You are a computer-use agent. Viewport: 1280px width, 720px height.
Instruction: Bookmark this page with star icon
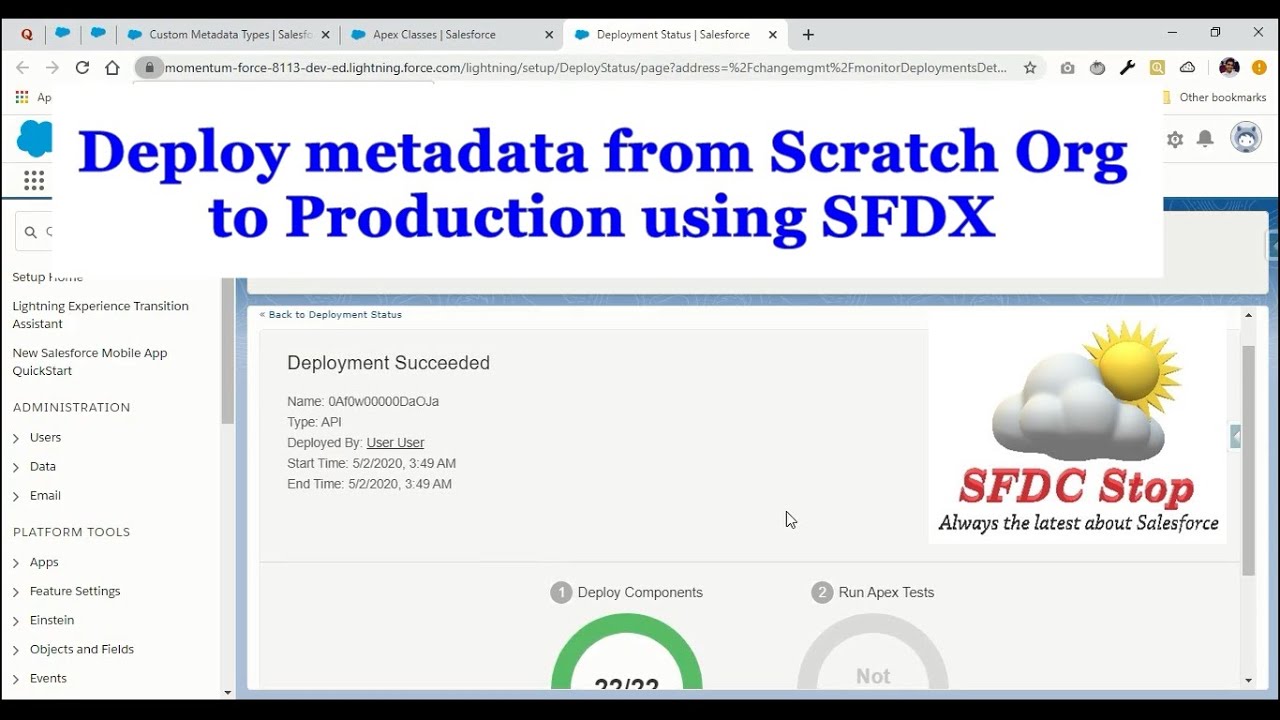pyautogui.click(x=1030, y=67)
